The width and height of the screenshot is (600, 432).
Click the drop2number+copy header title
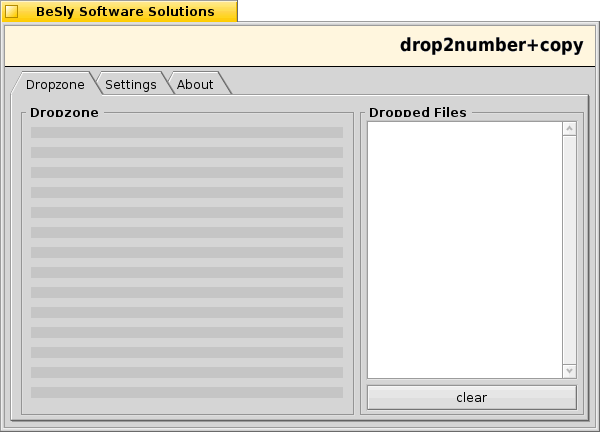pyautogui.click(x=491, y=45)
